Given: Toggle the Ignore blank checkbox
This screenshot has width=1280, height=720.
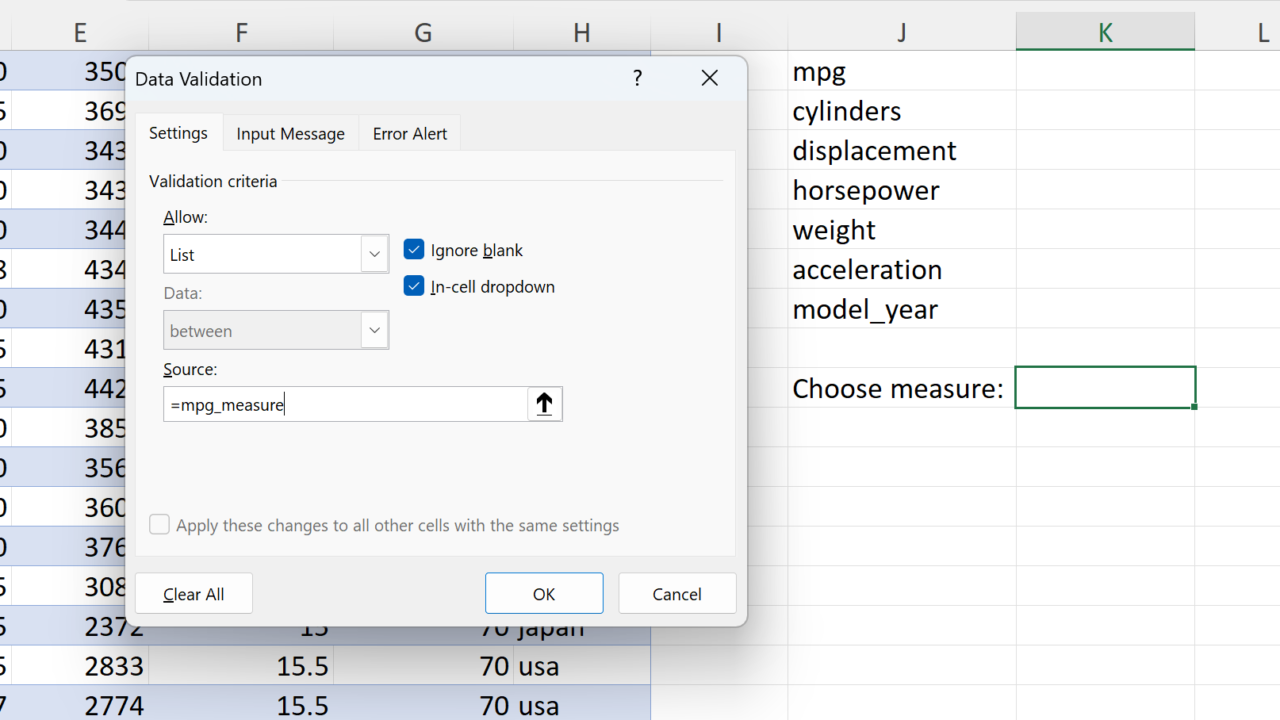Looking at the screenshot, I should coord(414,250).
